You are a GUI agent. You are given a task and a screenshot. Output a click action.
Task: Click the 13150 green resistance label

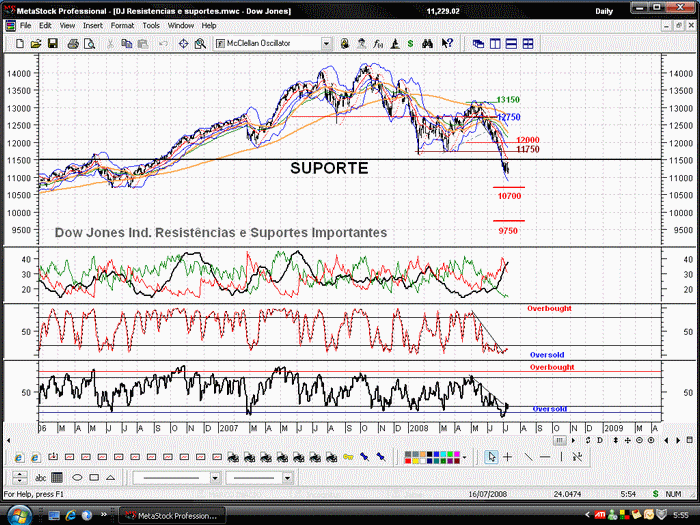508,100
